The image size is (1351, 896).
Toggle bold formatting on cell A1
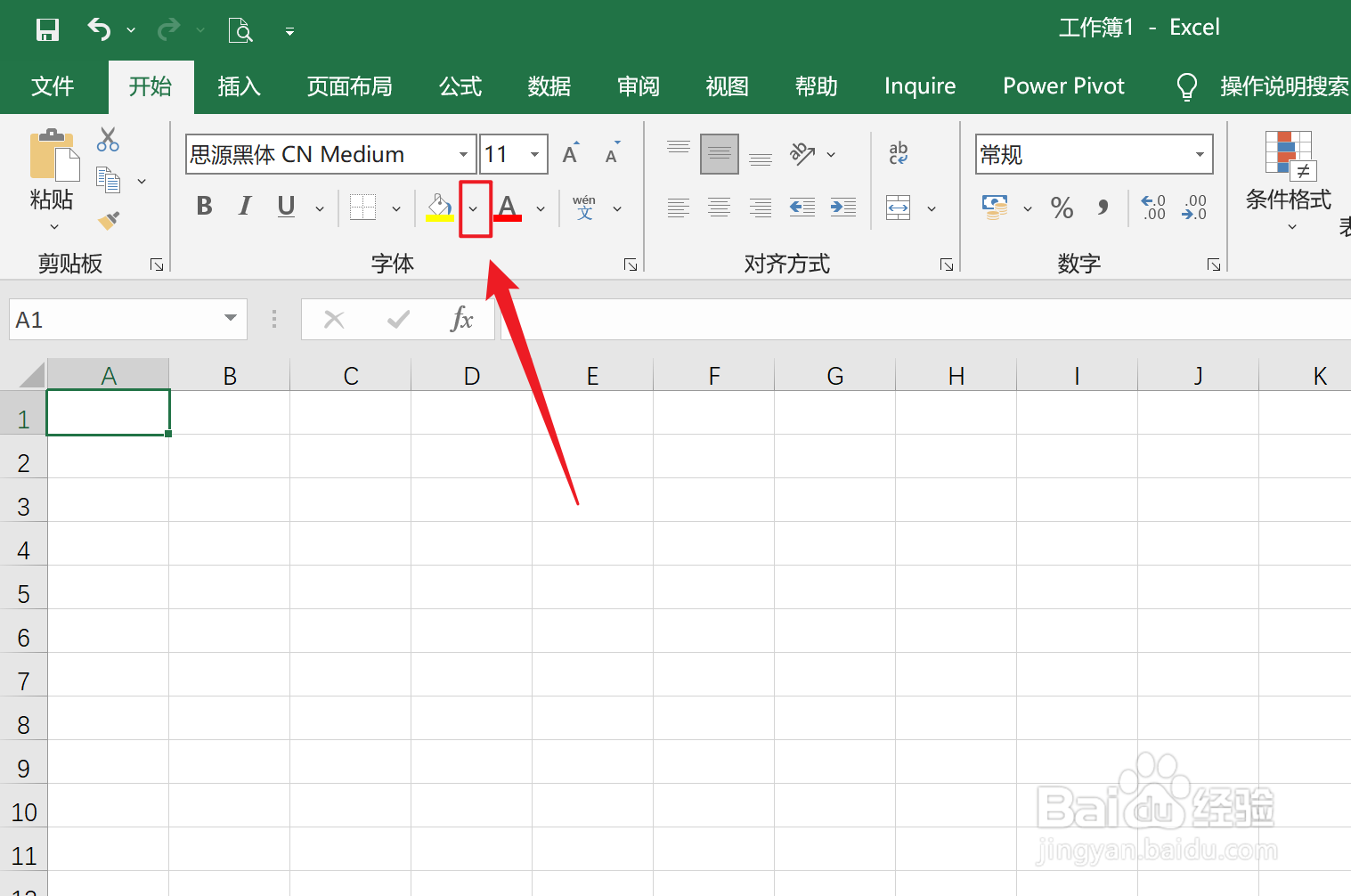[x=204, y=207]
